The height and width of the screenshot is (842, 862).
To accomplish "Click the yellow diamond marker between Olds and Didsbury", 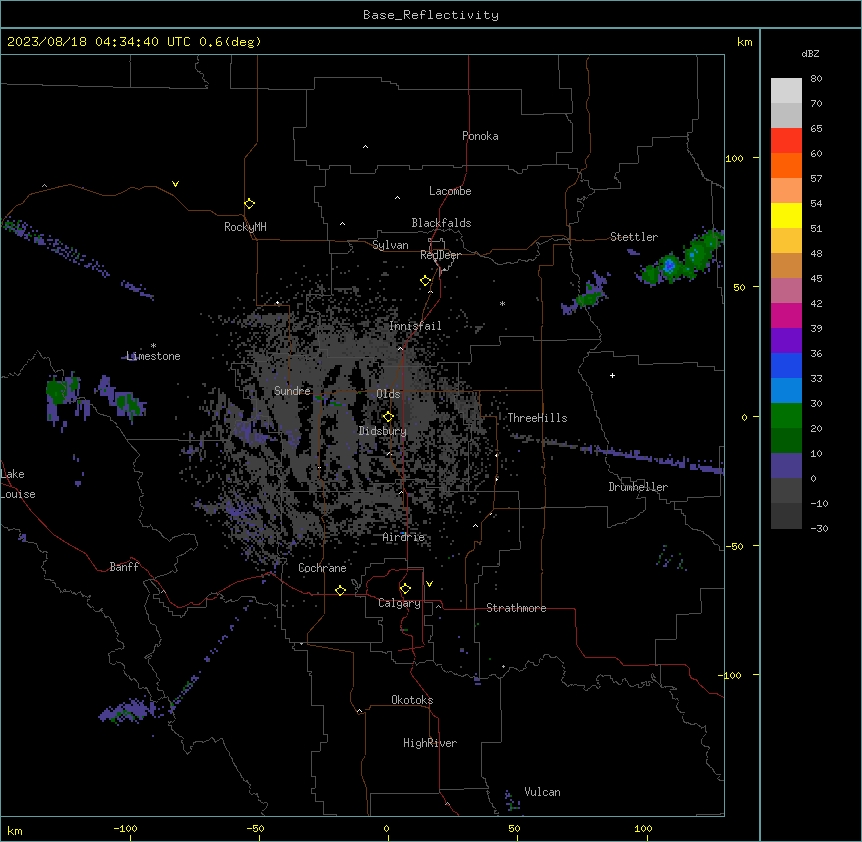I will 388,417.
